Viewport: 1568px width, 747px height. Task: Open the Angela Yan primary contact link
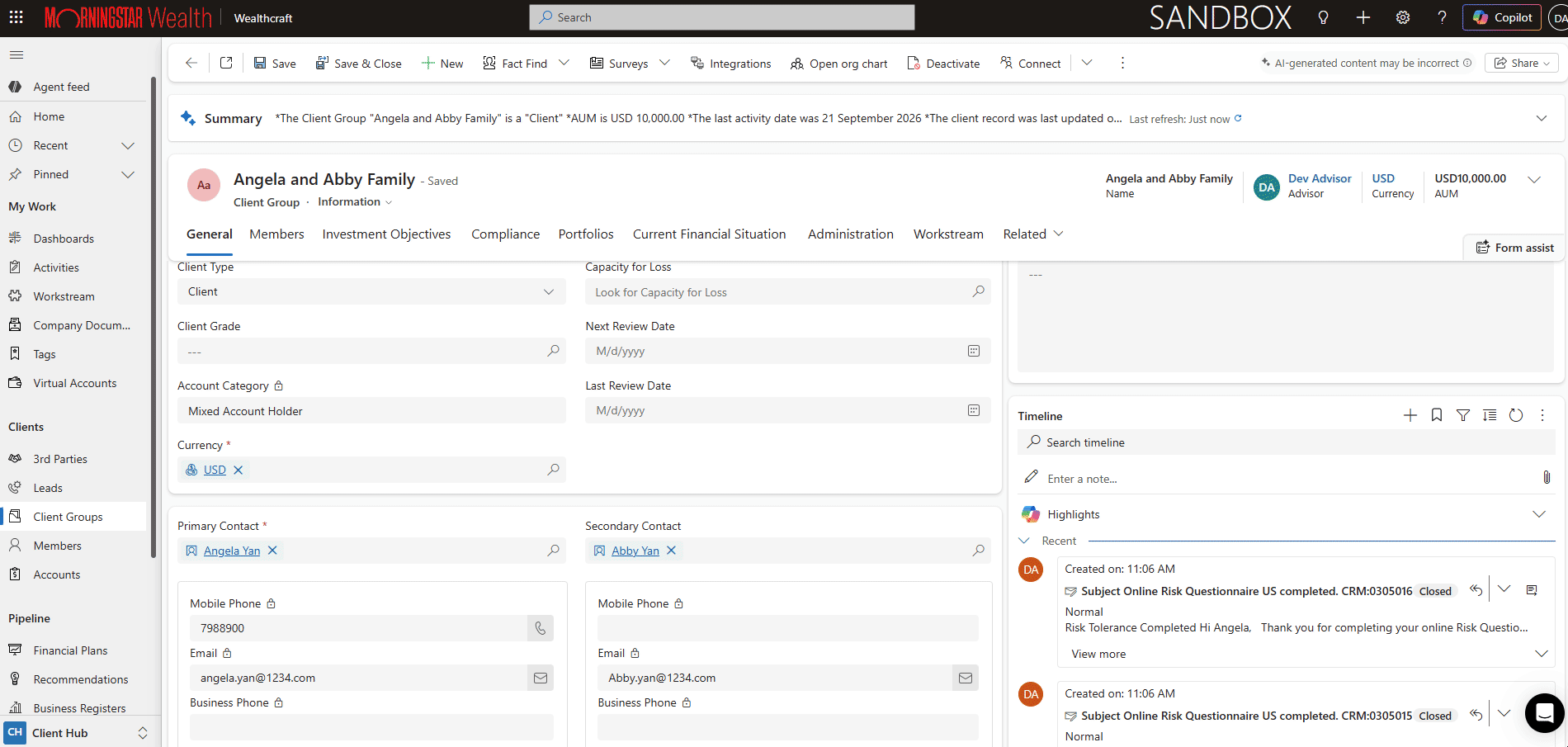[232, 551]
